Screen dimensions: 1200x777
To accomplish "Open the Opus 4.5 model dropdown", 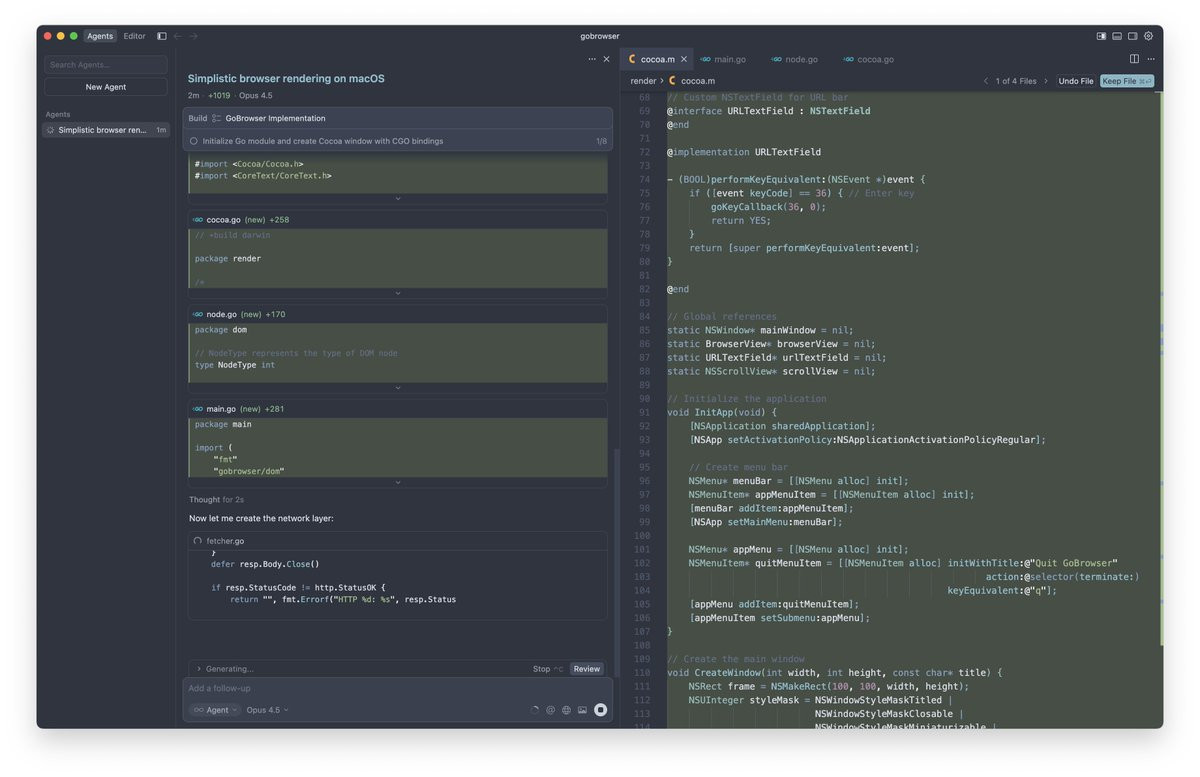I will [267, 710].
